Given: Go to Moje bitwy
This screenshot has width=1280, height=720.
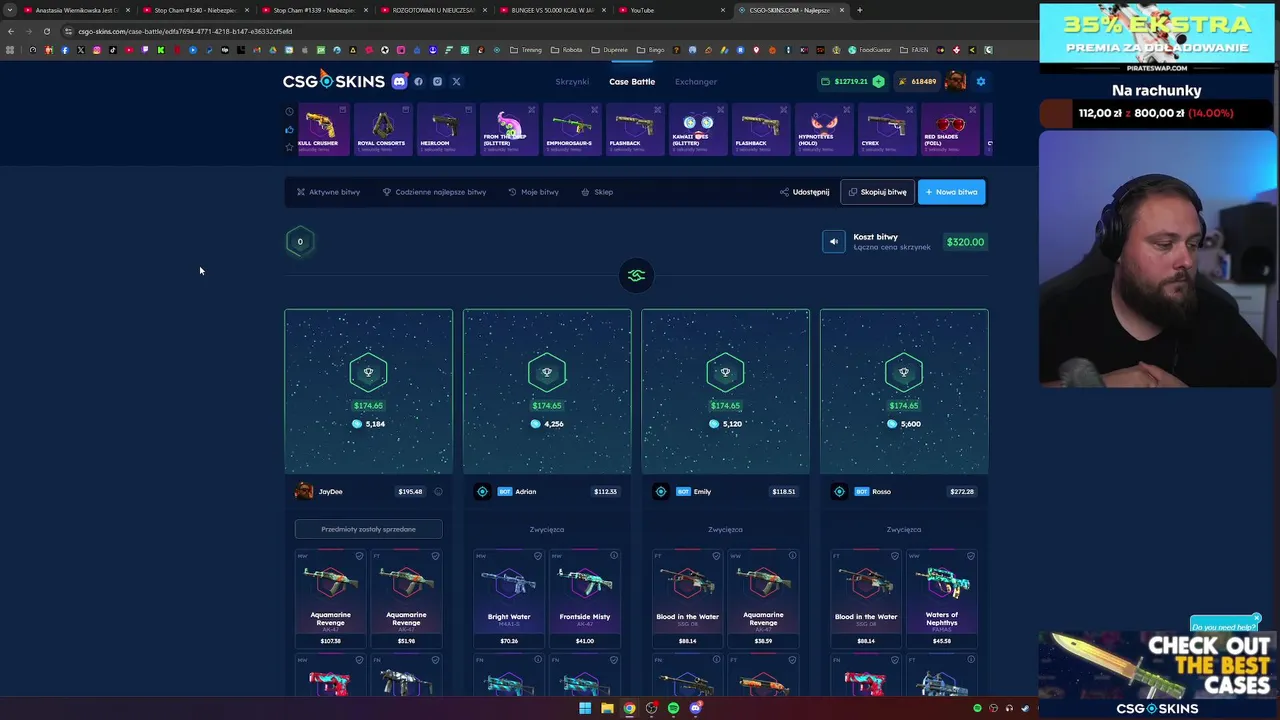Looking at the screenshot, I should point(533,192).
